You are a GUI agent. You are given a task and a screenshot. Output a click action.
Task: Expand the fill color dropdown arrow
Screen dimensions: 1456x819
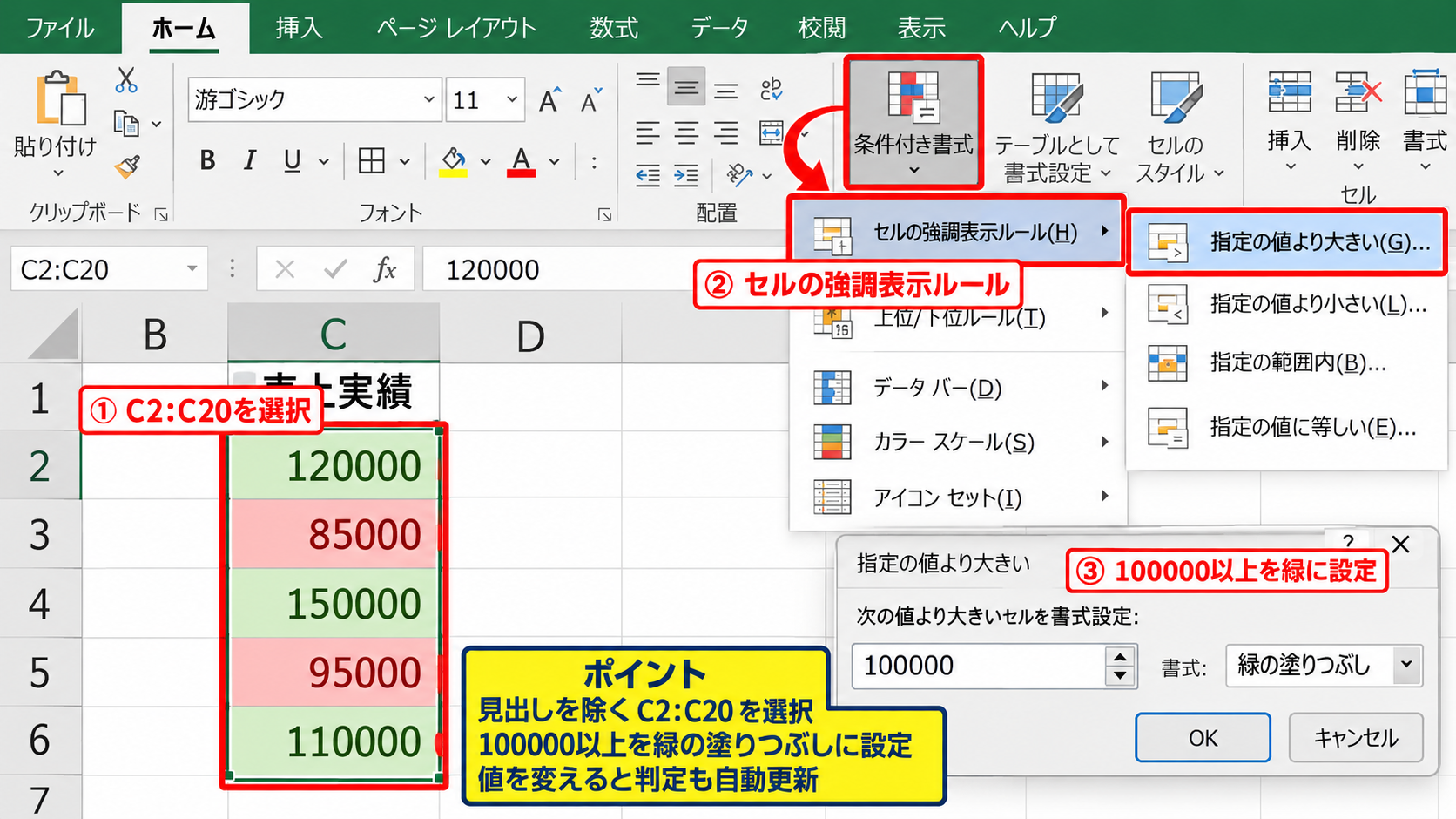click(x=486, y=161)
